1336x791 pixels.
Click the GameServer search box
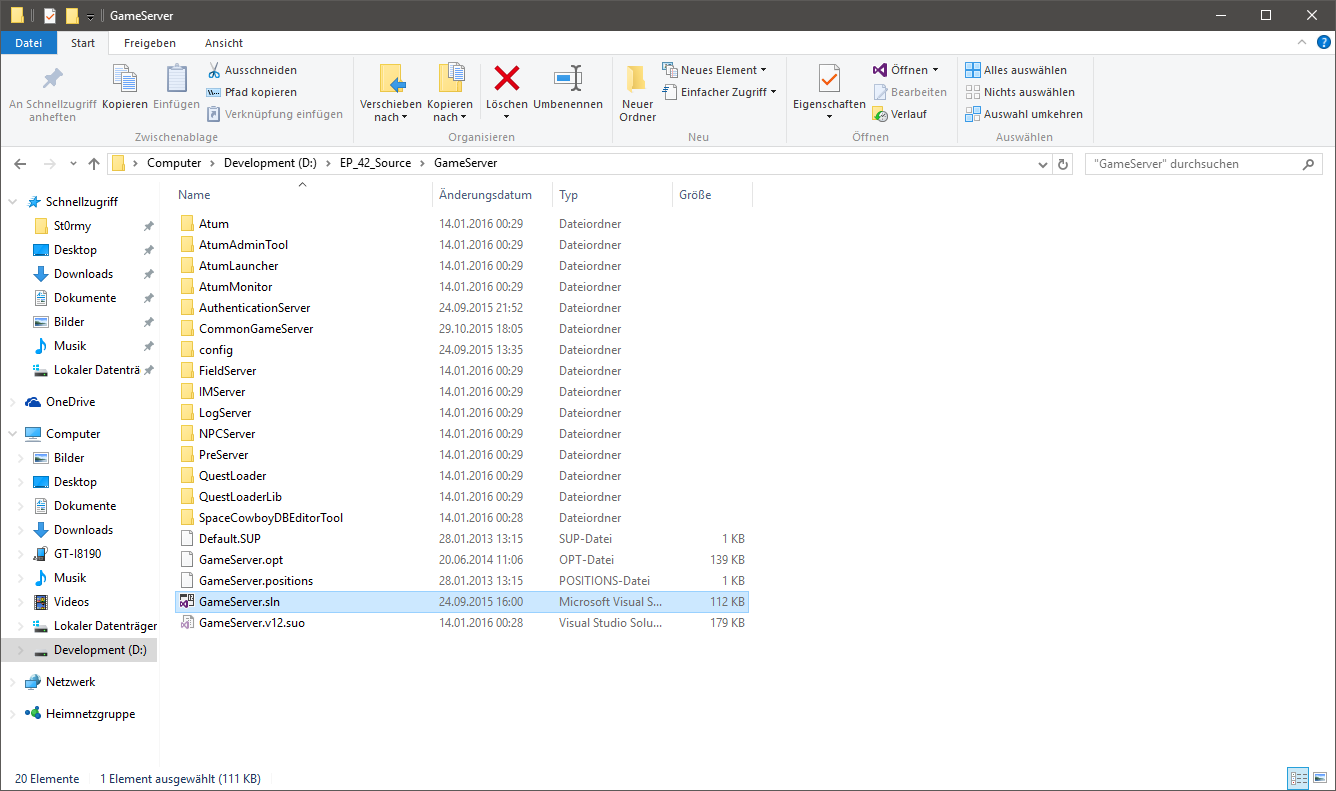coord(1203,163)
